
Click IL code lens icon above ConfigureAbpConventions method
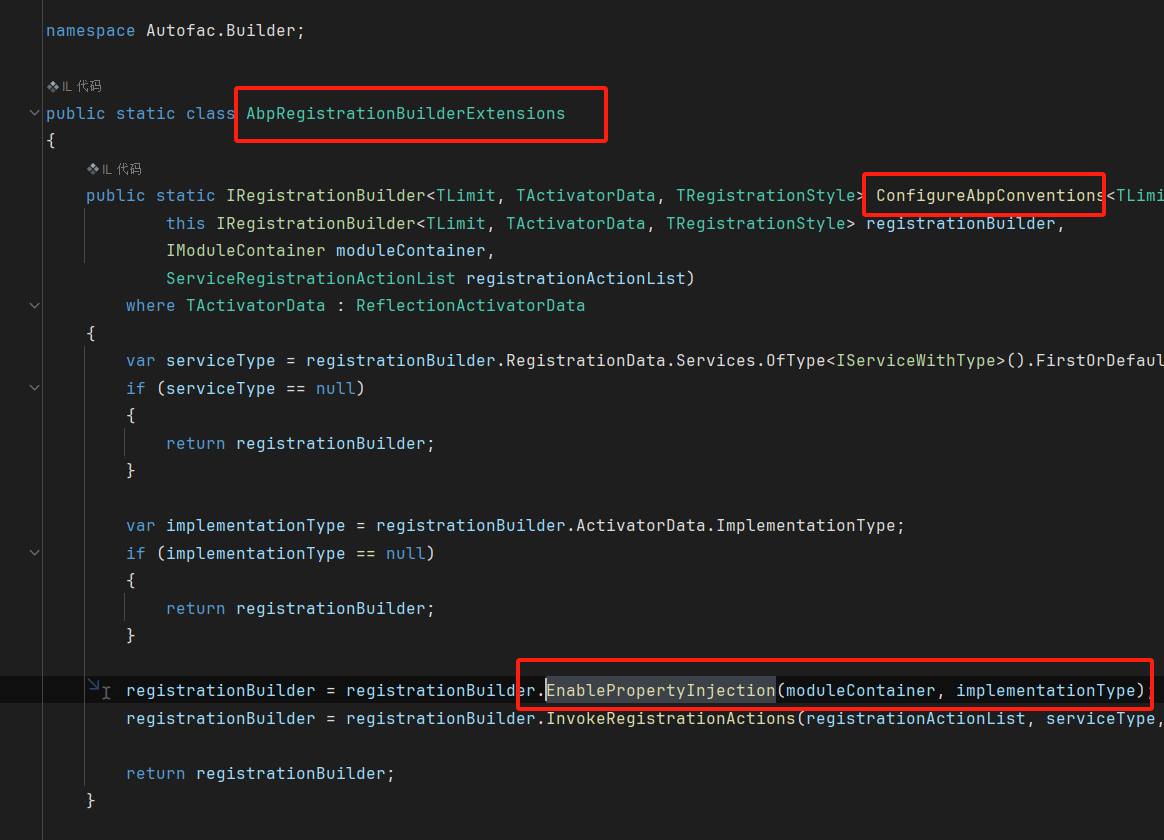tap(93, 169)
